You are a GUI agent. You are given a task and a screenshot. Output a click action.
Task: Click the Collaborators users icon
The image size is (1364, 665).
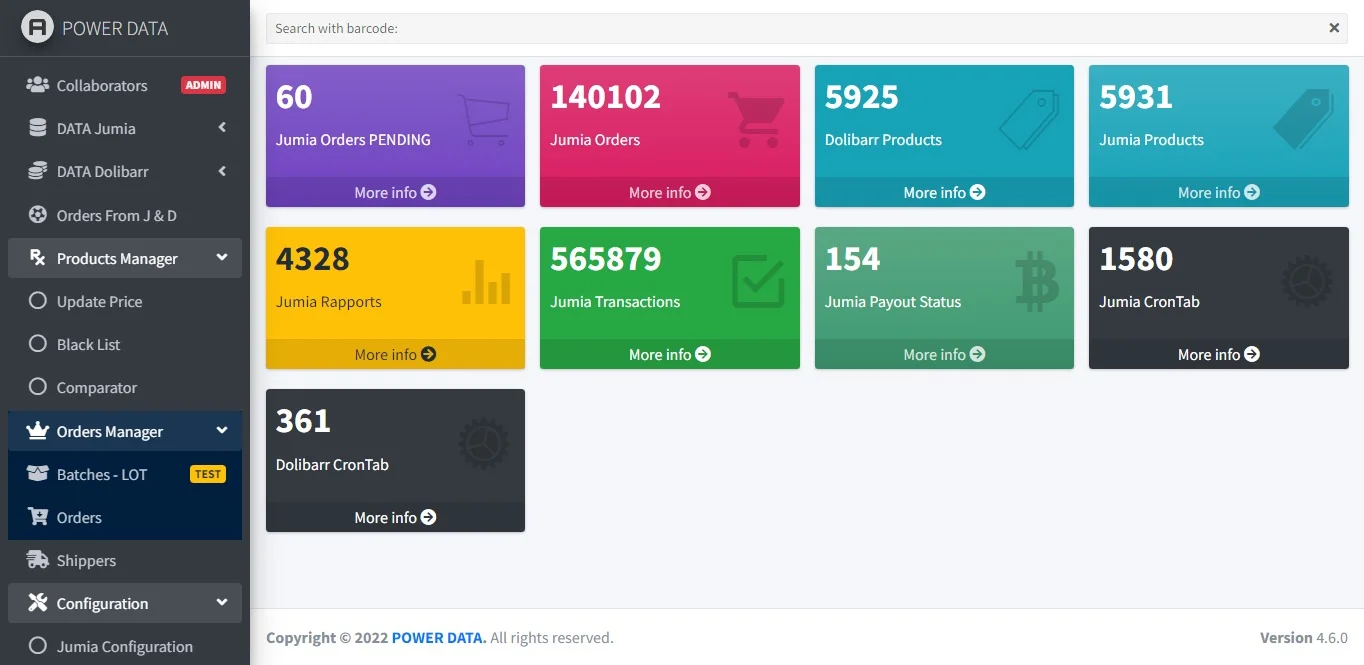(x=38, y=85)
